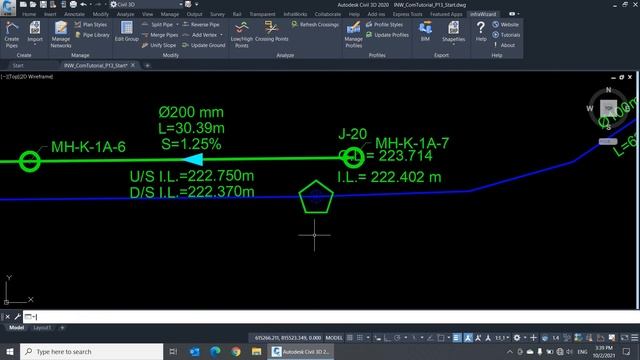Click the Low/High Points tool
This screenshot has height=360, width=640.
pyautogui.click(x=242, y=34)
